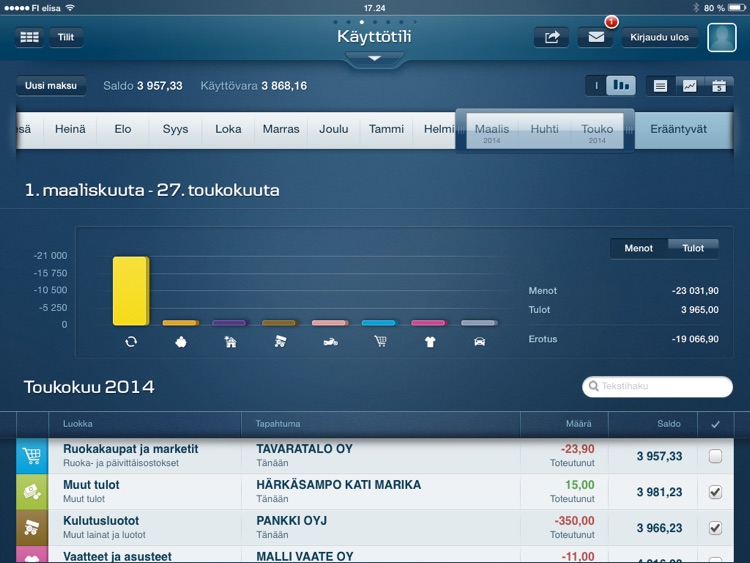Select the pink clothing bar
Image resolution: width=750 pixels, height=563 pixels.
[x=429, y=323]
